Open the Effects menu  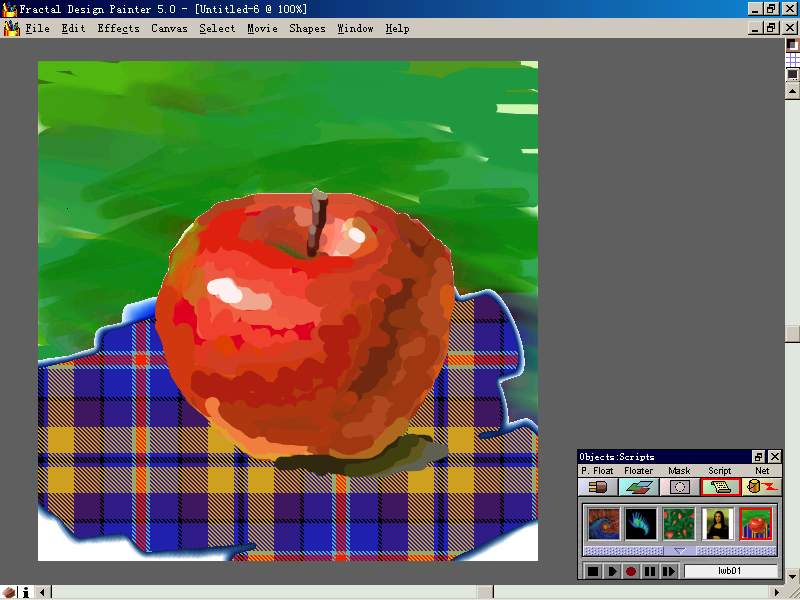point(118,29)
